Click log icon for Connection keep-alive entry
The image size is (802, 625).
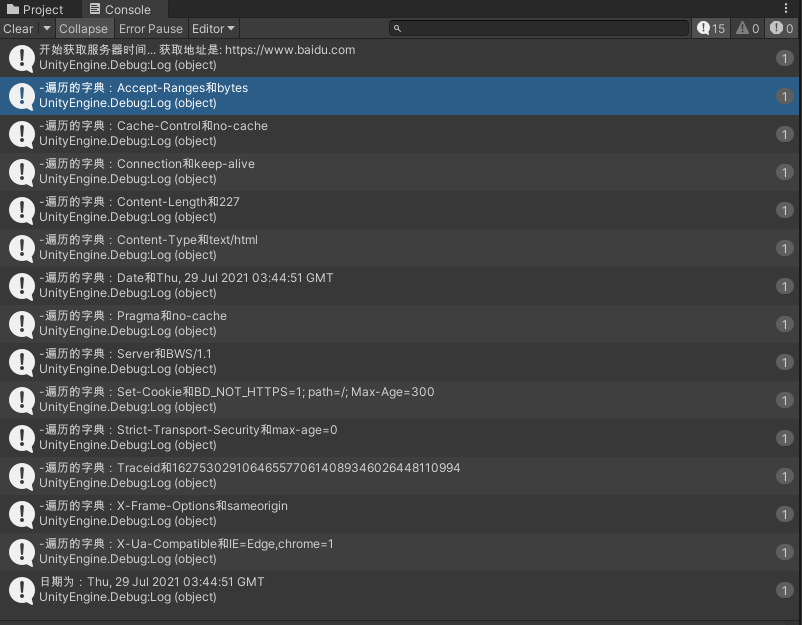coord(21,172)
